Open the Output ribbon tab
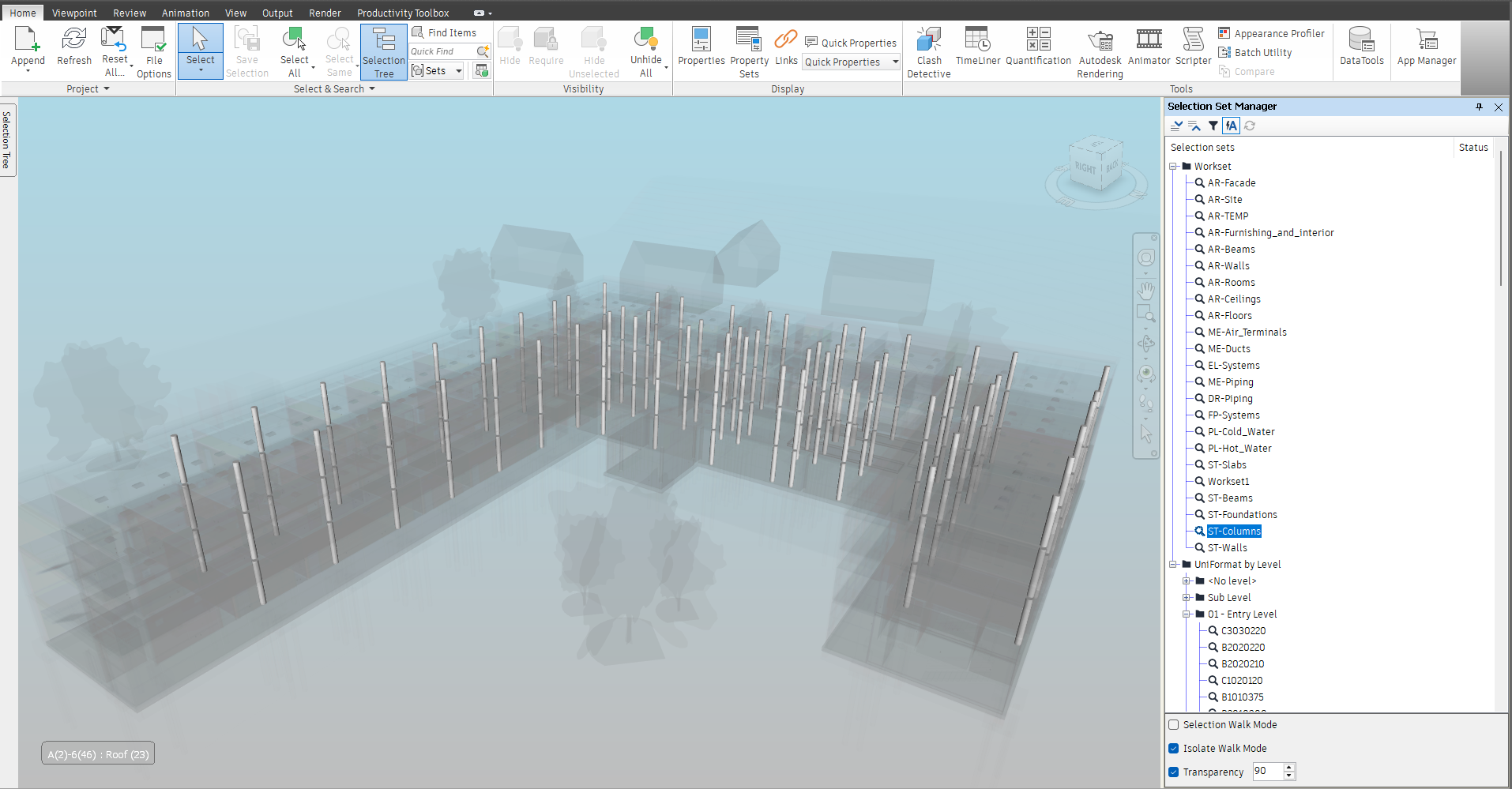 click(277, 13)
